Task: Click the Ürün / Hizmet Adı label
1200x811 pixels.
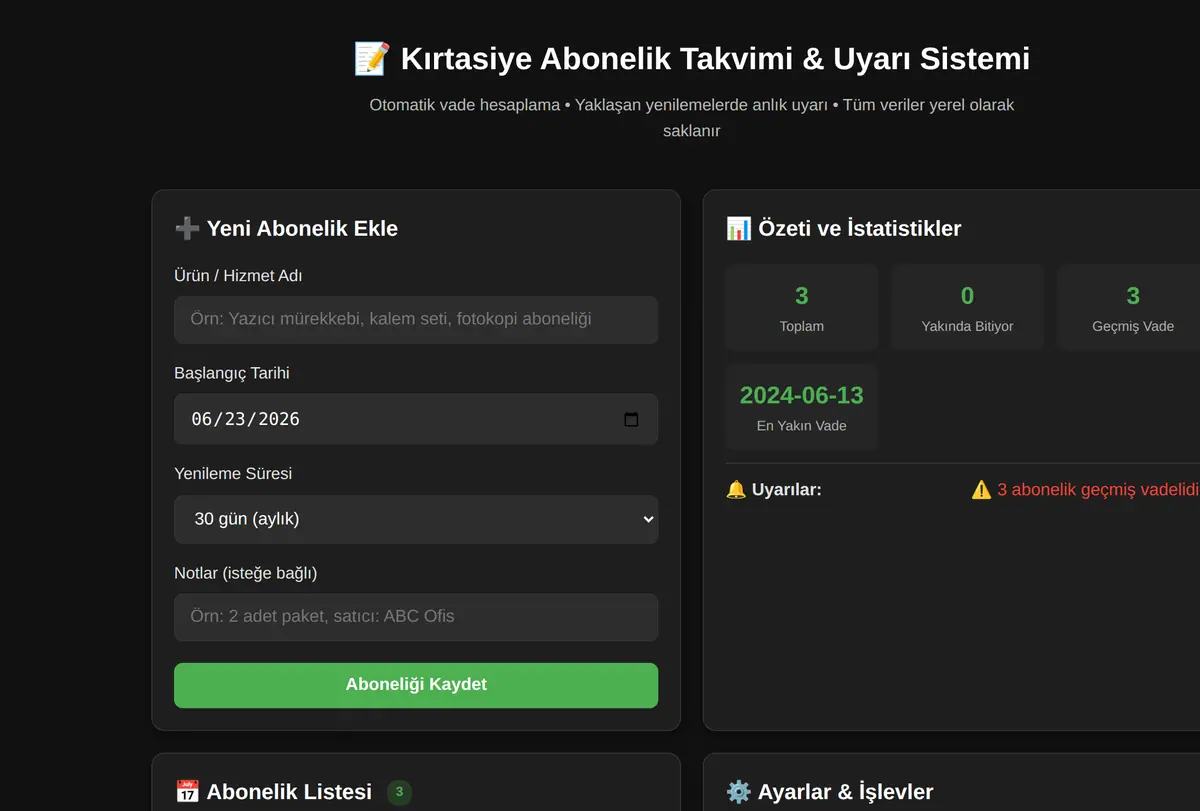Action: (238, 276)
